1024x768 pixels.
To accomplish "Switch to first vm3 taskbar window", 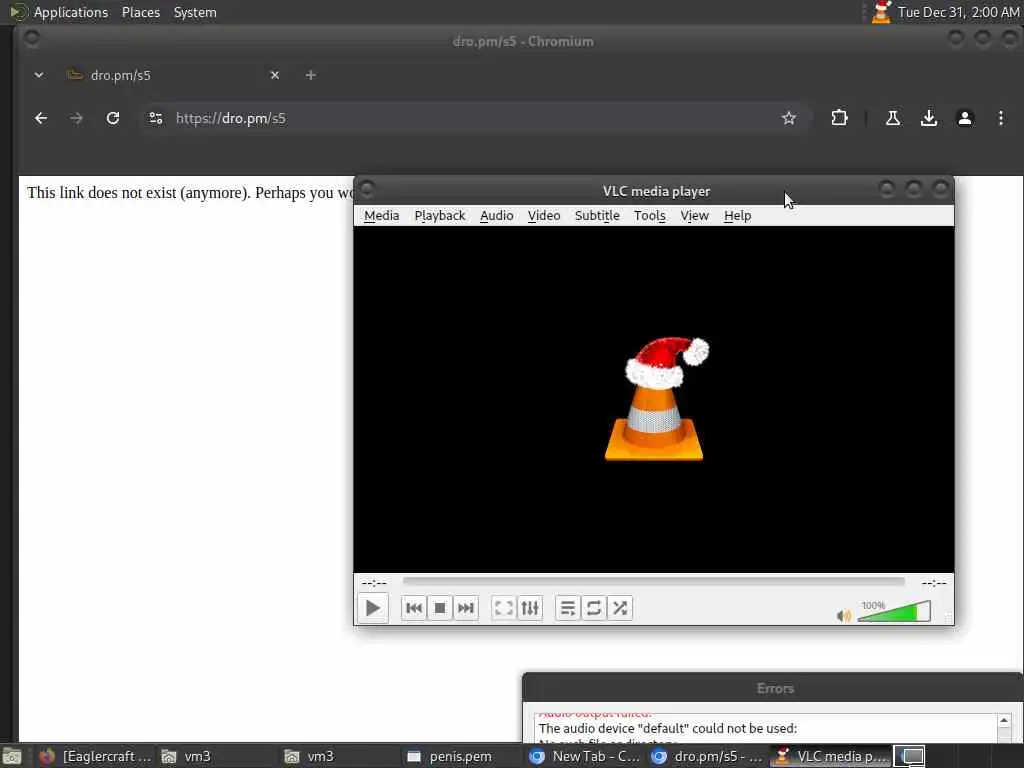I will pos(216,756).
